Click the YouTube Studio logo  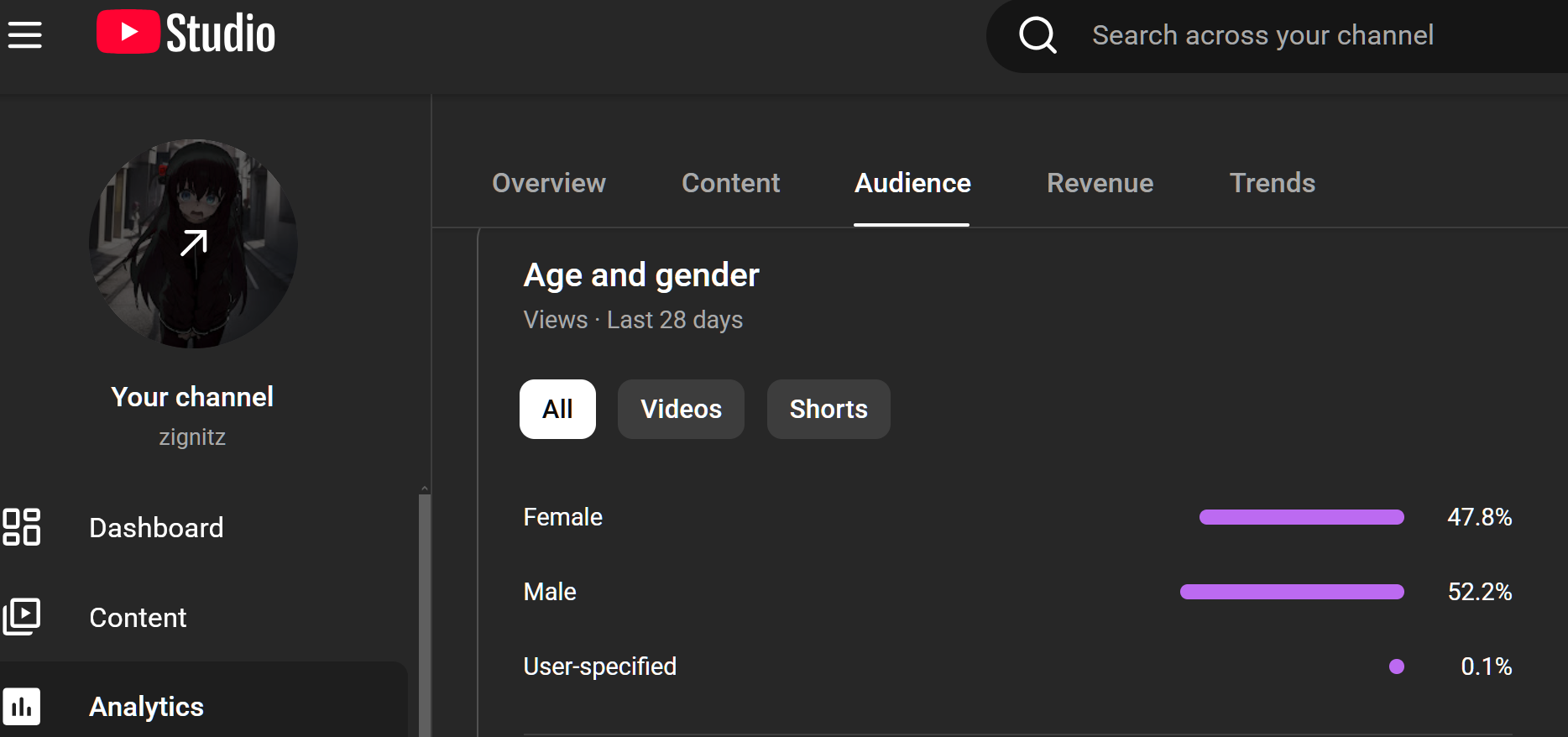pos(186,34)
